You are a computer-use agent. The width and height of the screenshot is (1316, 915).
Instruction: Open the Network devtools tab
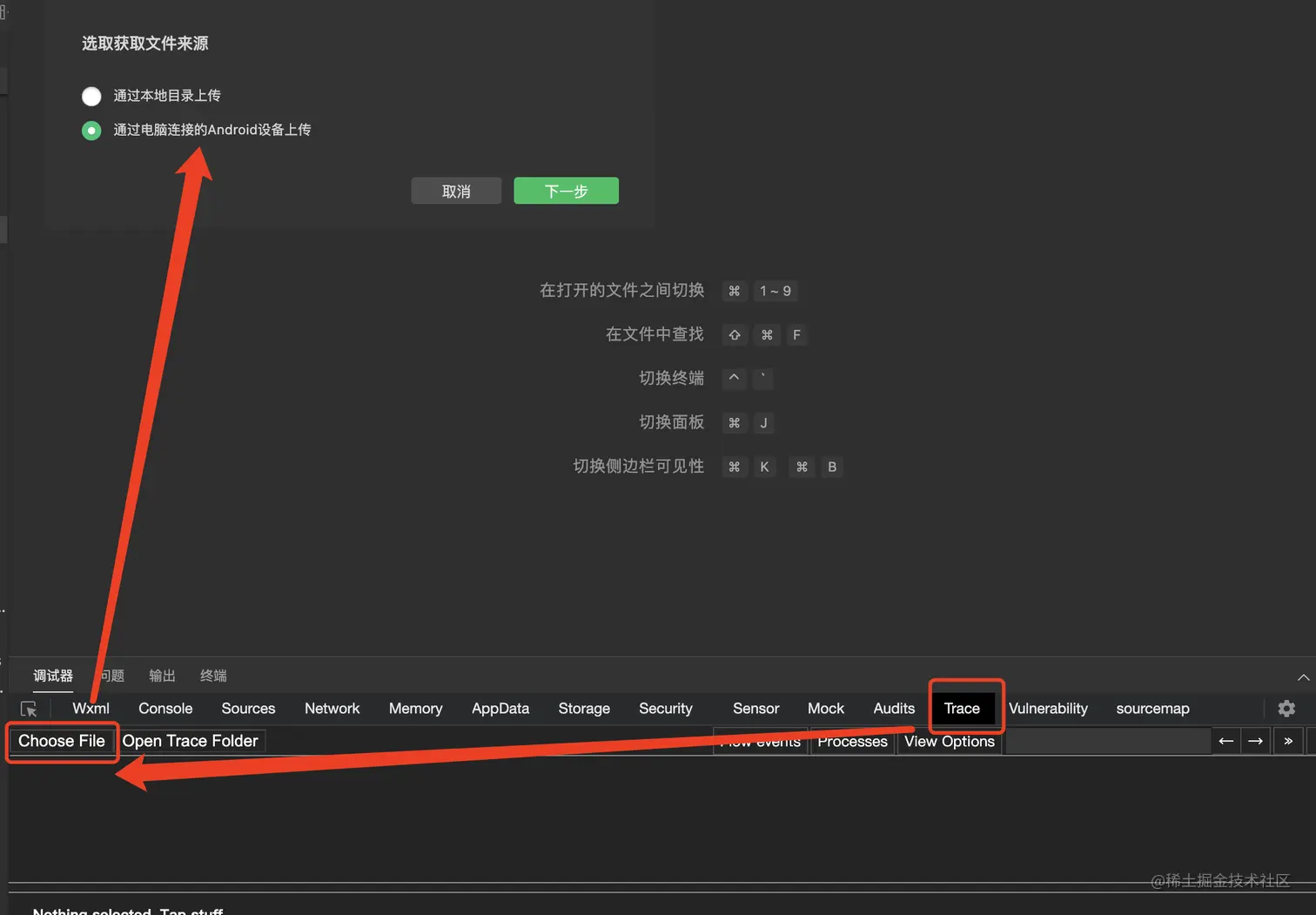tap(332, 709)
